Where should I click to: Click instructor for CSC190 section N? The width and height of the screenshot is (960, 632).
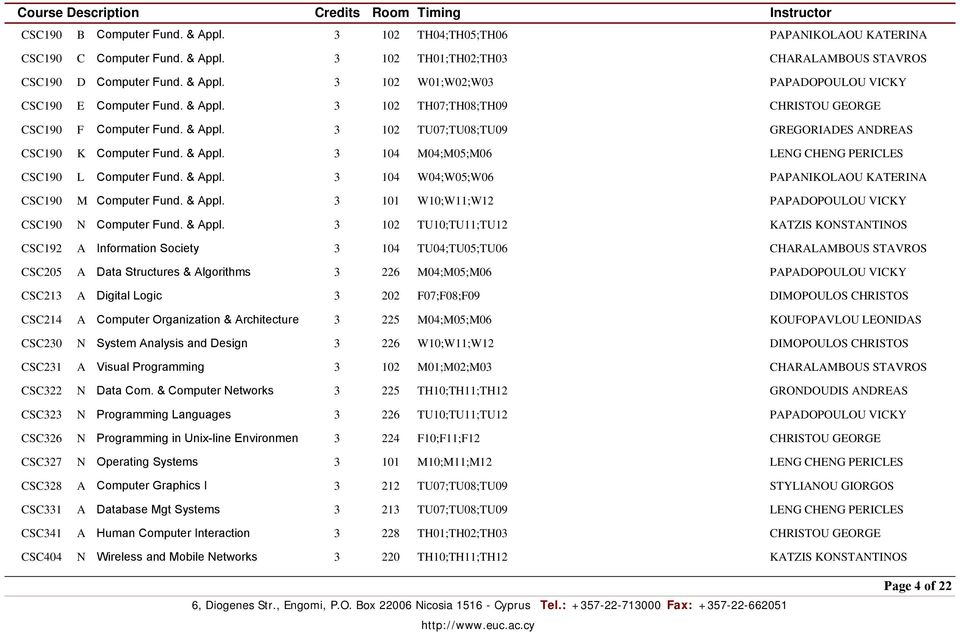[838, 225]
